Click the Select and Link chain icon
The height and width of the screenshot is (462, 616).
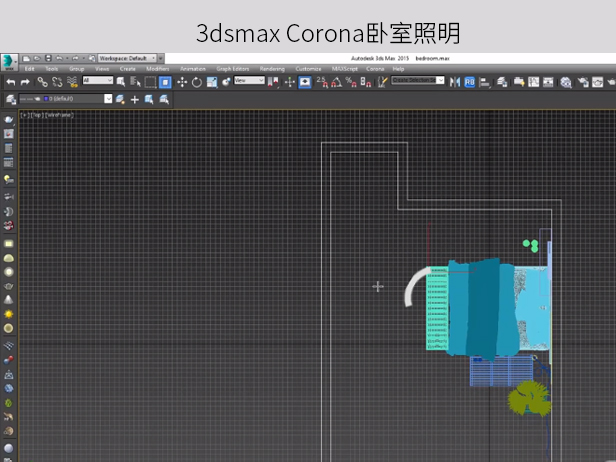pos(41,82)
